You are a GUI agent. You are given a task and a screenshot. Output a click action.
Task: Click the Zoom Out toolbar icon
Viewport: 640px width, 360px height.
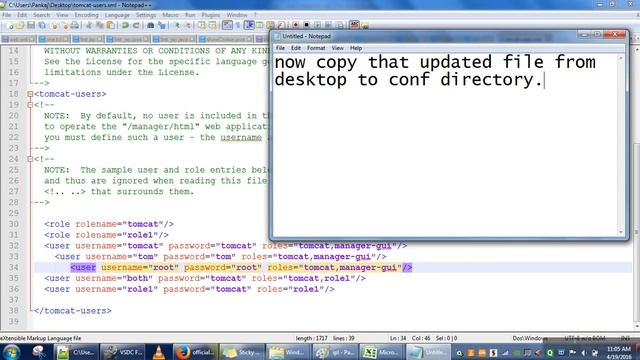[189, 25]
